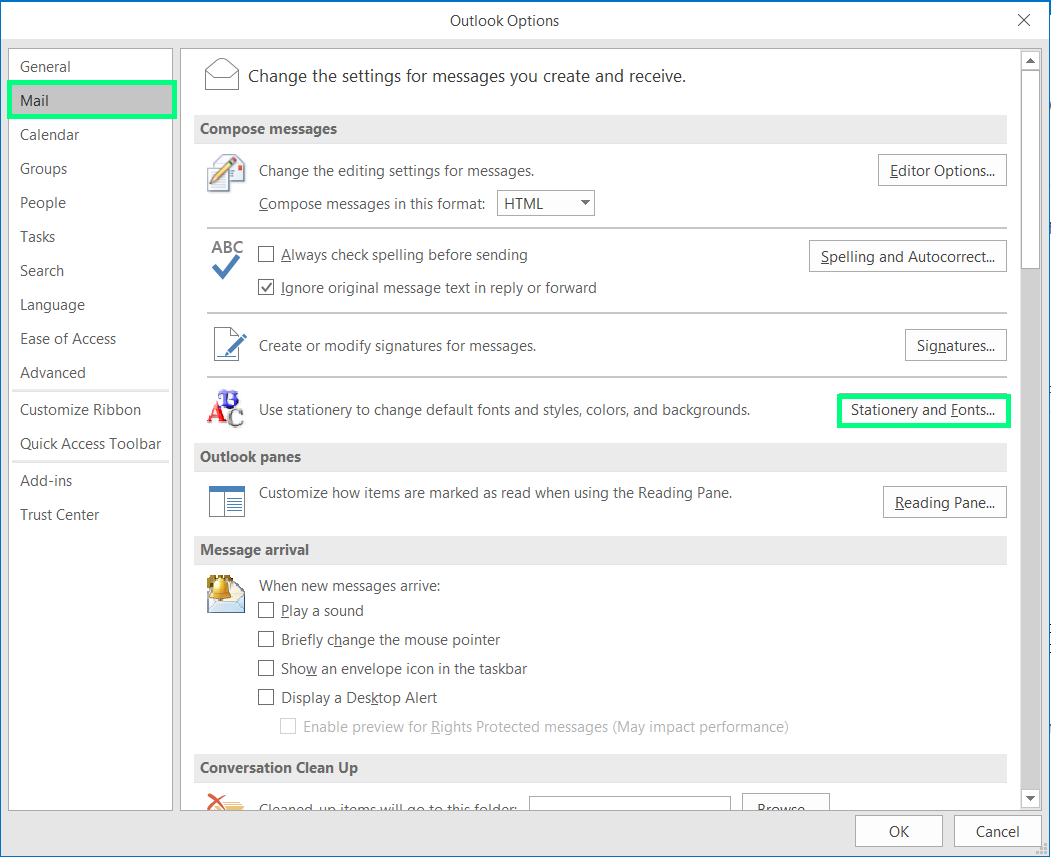This screenshot has width=1051, height=857.
Task: Click the Reading Pane layout icon
Action: coord(227,501)
